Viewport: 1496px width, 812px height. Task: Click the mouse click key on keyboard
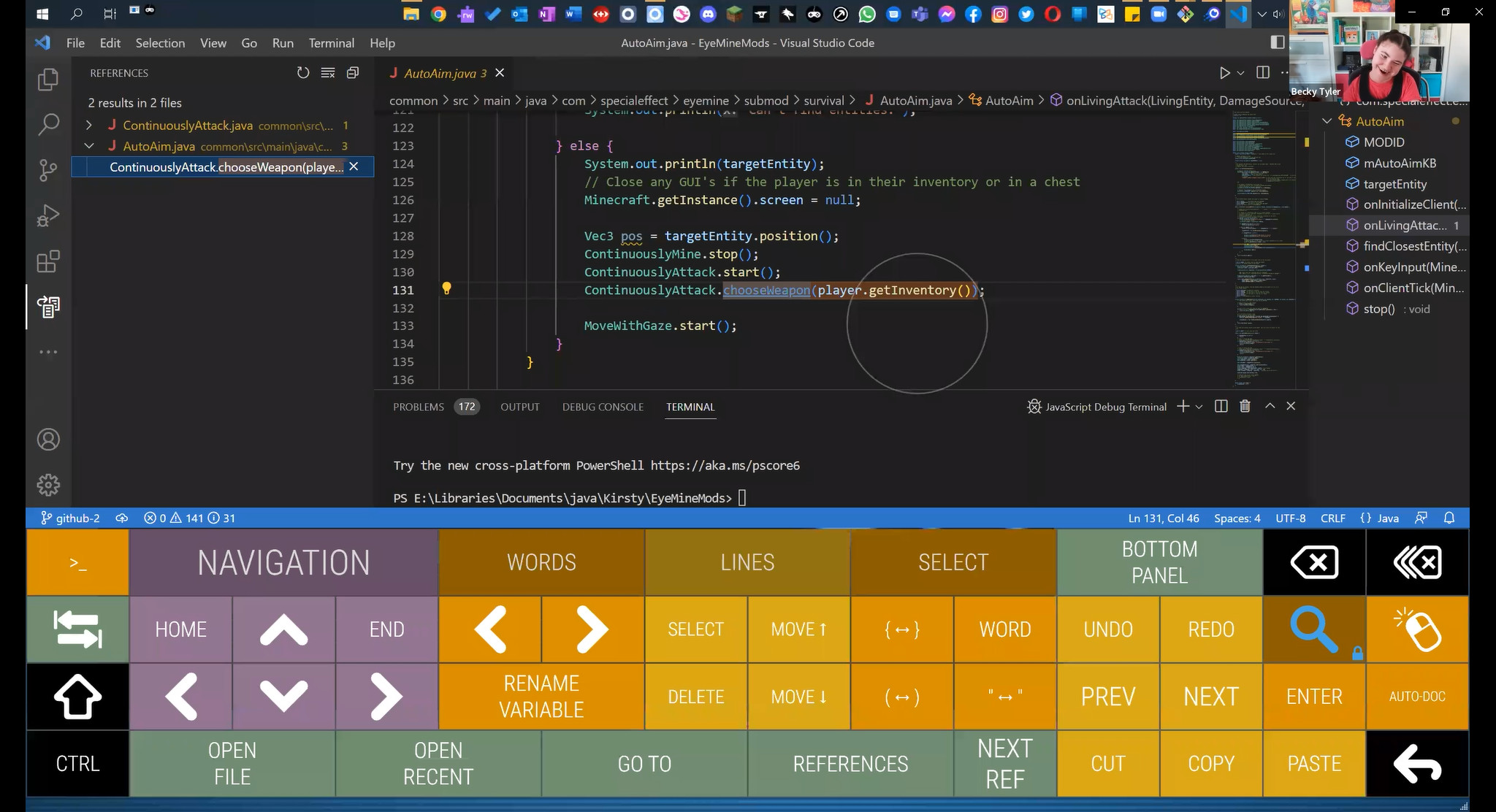(1417, 629)
